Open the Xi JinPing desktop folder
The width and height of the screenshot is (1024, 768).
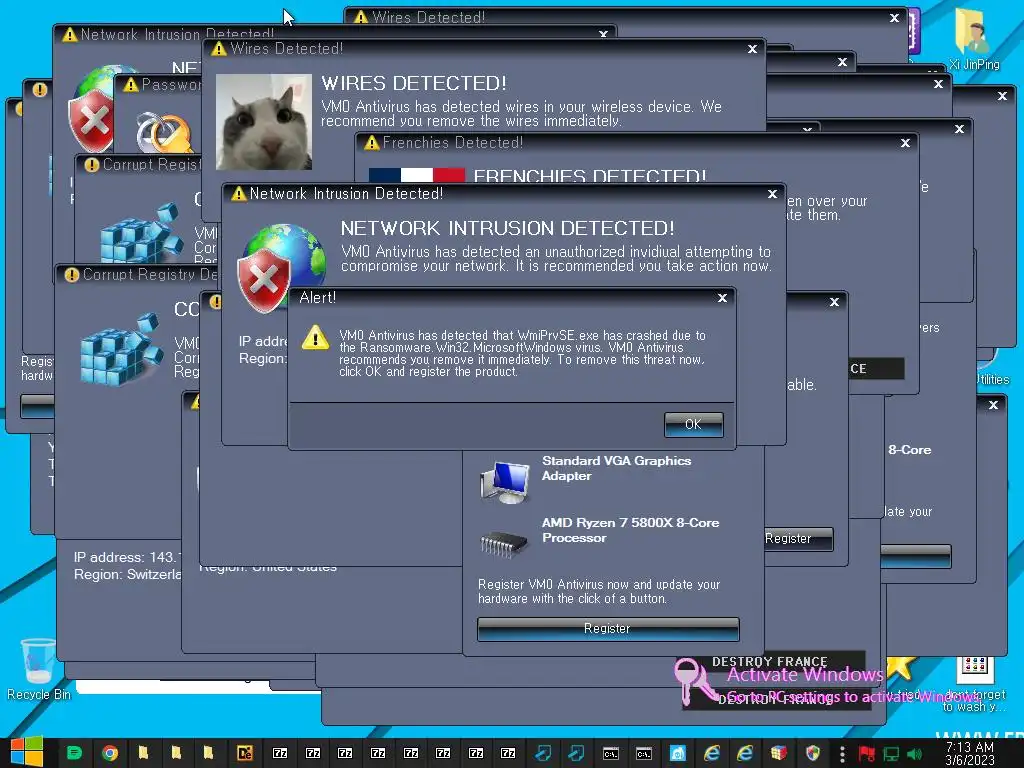coord(974,39)
